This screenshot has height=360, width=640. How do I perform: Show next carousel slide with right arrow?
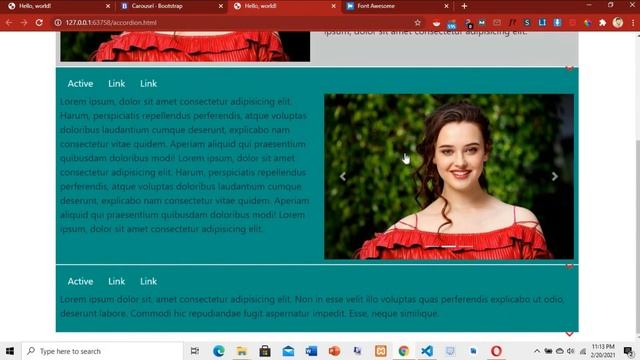555,176
